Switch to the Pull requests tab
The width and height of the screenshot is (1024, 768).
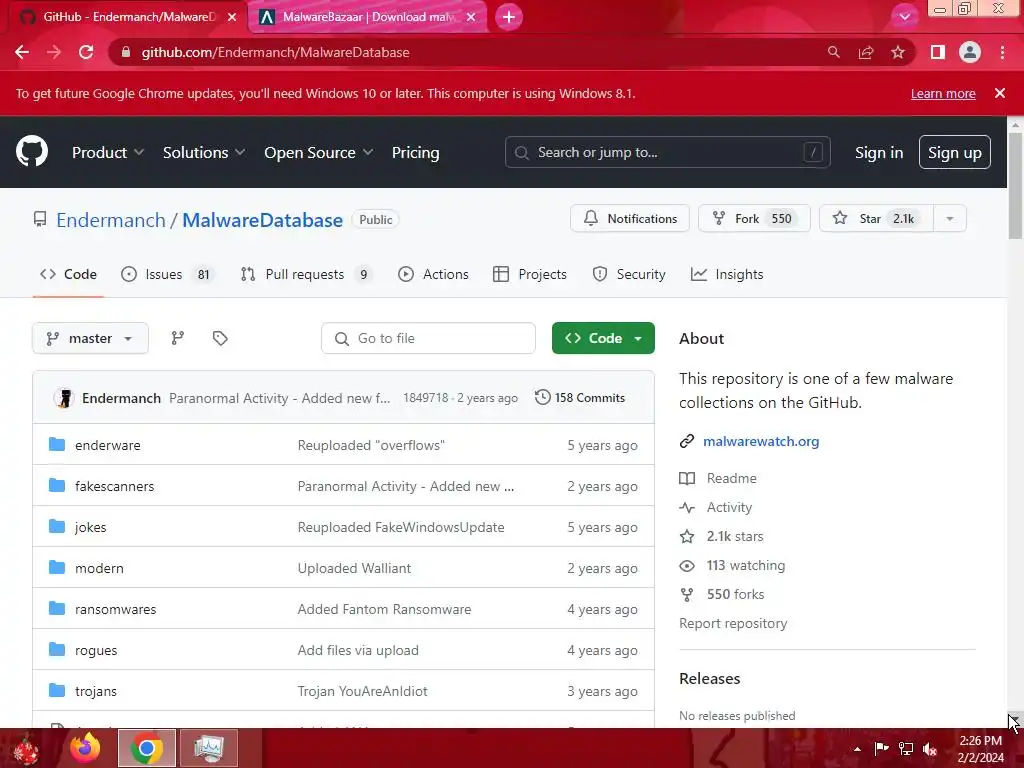306,274
